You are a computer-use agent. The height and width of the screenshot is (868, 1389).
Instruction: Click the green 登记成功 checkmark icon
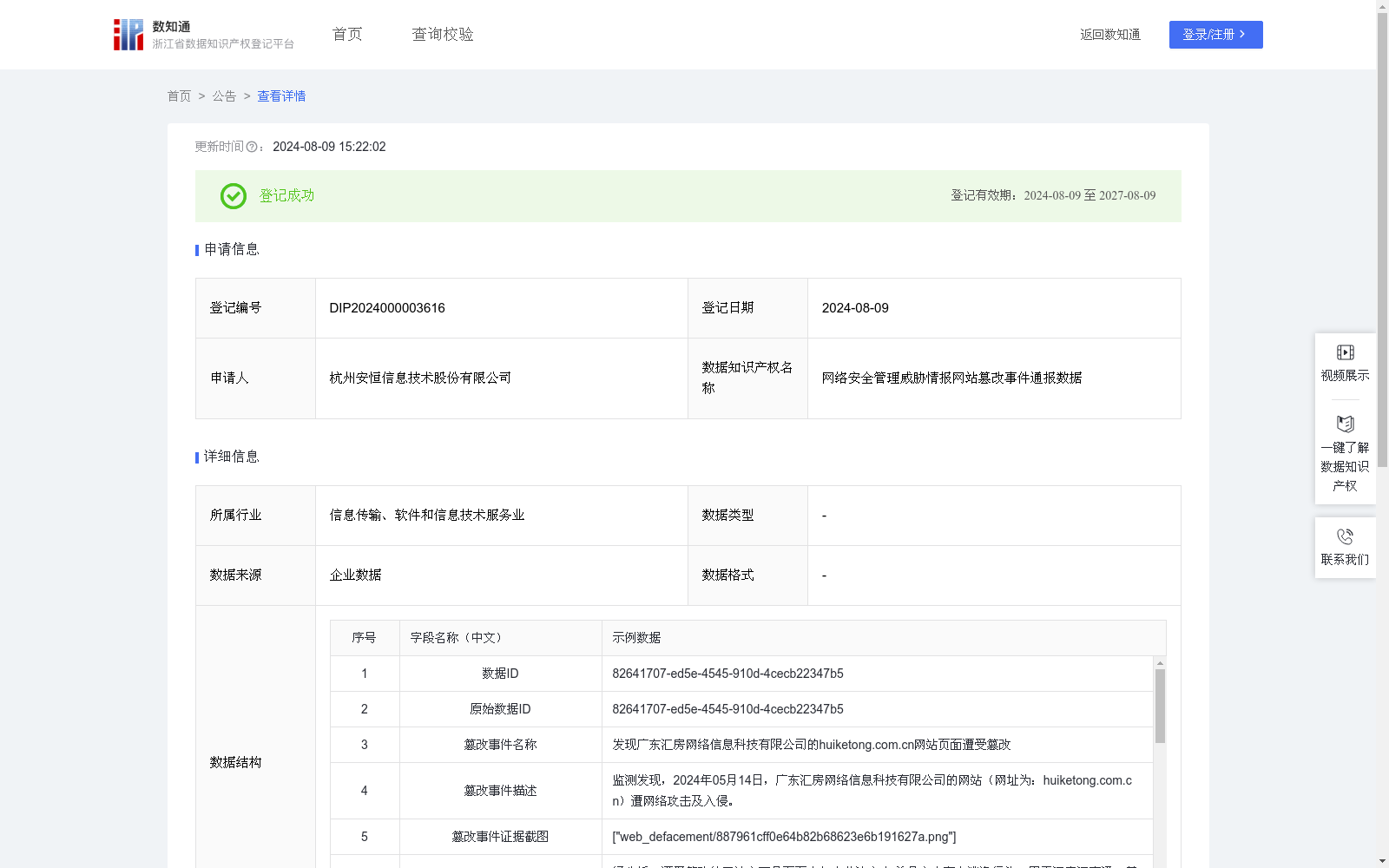[233, 196]
